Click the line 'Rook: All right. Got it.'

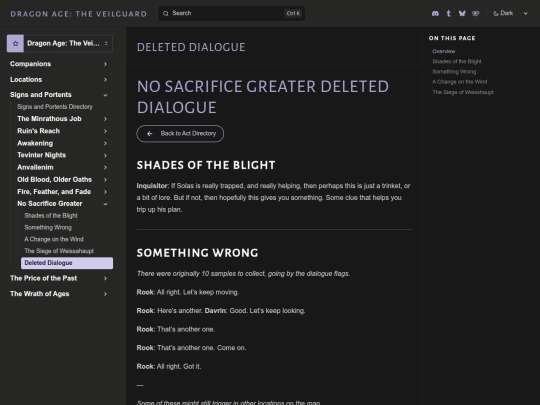[x=169, y=366]
